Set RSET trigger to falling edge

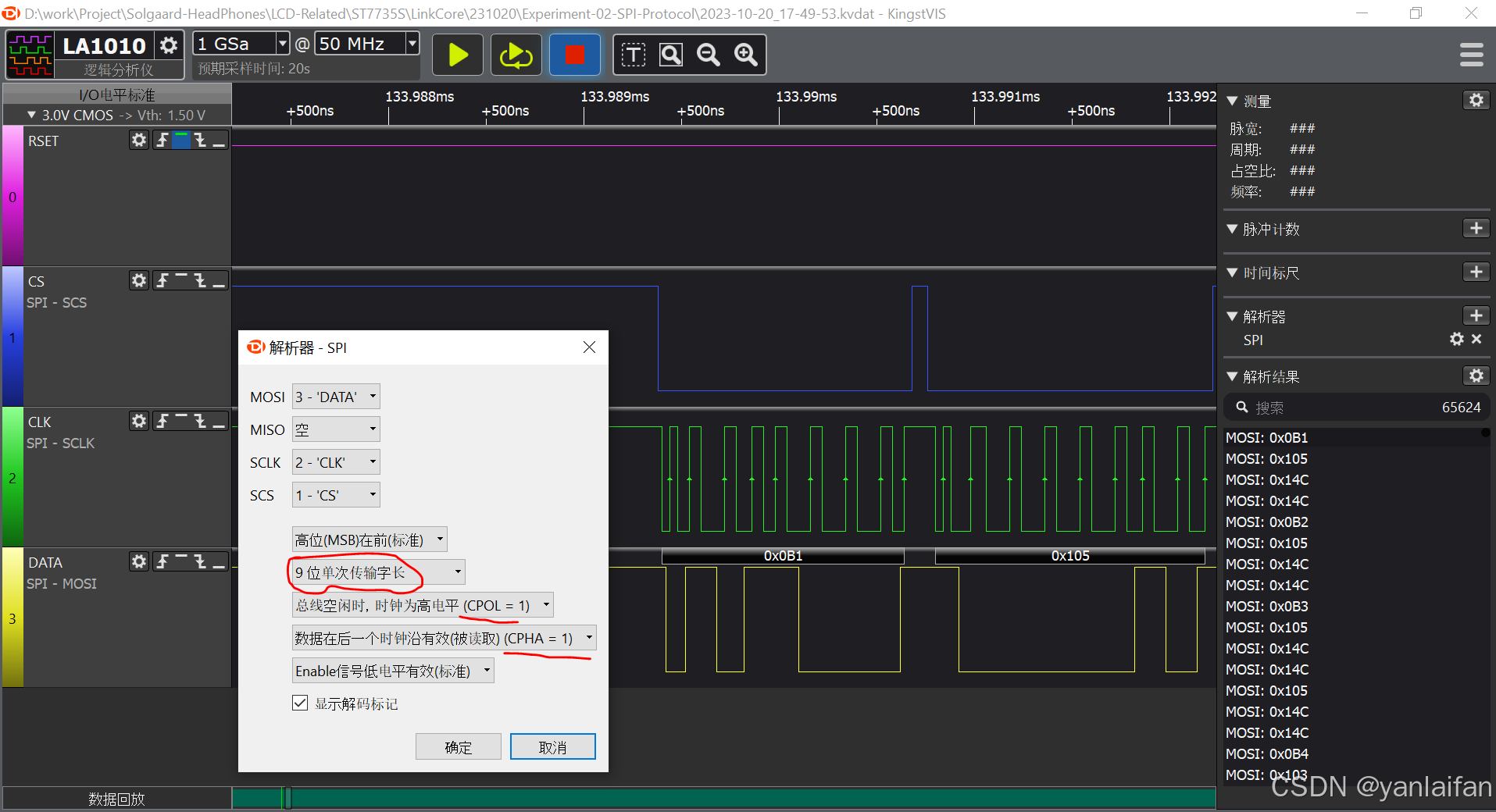click(x=200, y=140)
